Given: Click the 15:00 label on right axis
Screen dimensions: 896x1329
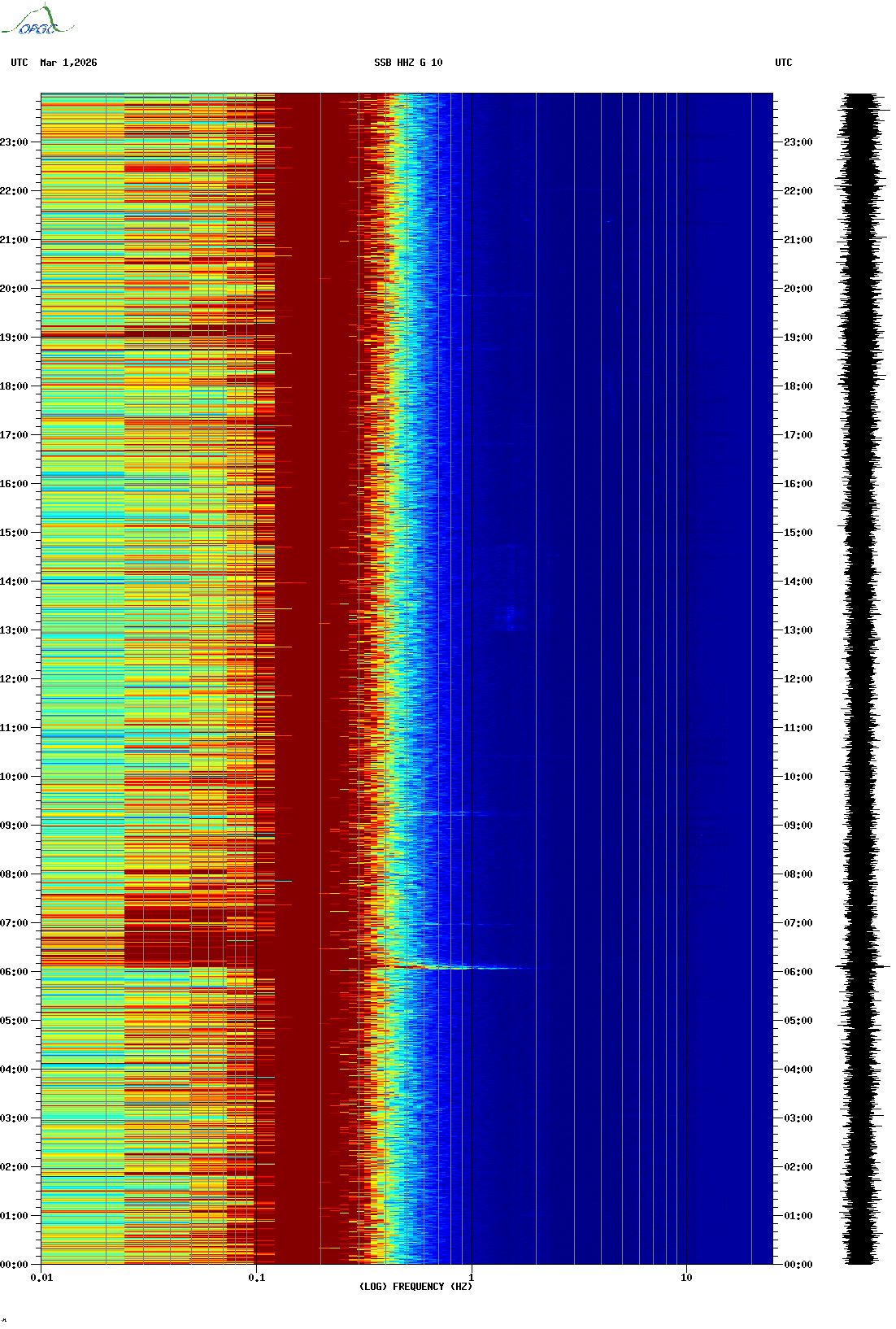Looking at the screenshot, I should pyautogui.click(x=798, y=533).
